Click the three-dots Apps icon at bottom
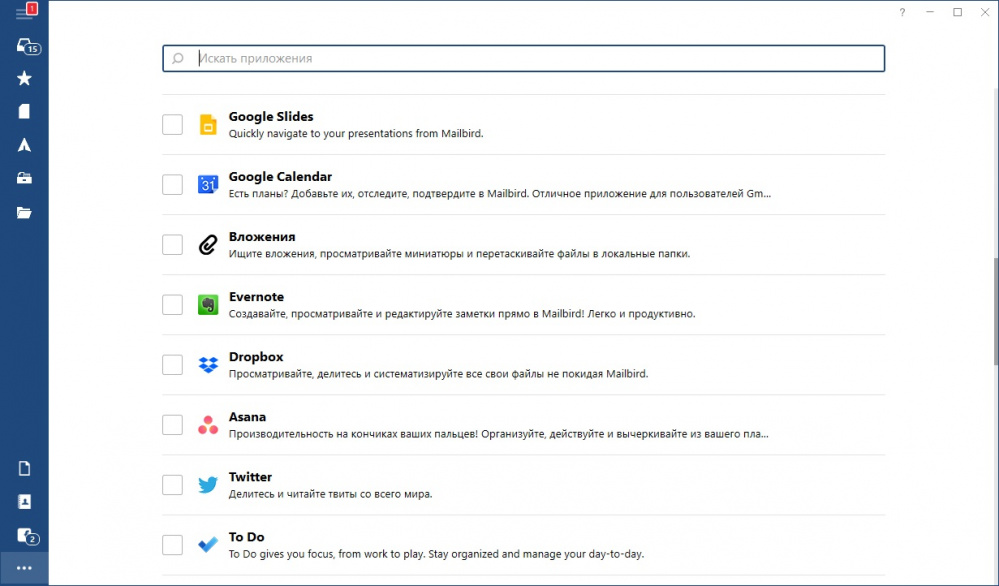This screenshot has width=999, height=586. click(x=24, y=568)
